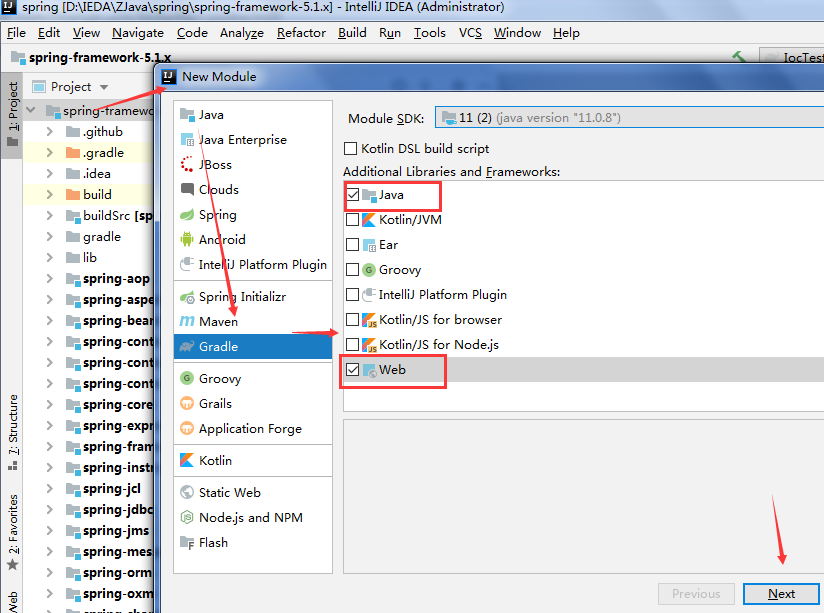Select Java Enterprise module type icon
824x613 pixels.
pyautogui.click(x=187, y=140)
